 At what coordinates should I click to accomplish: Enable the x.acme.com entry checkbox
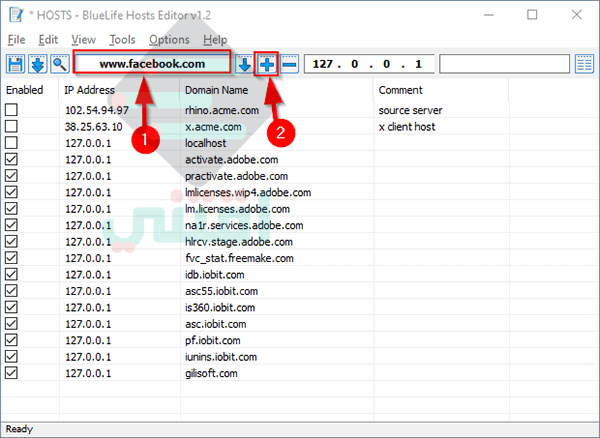point(11,126)
